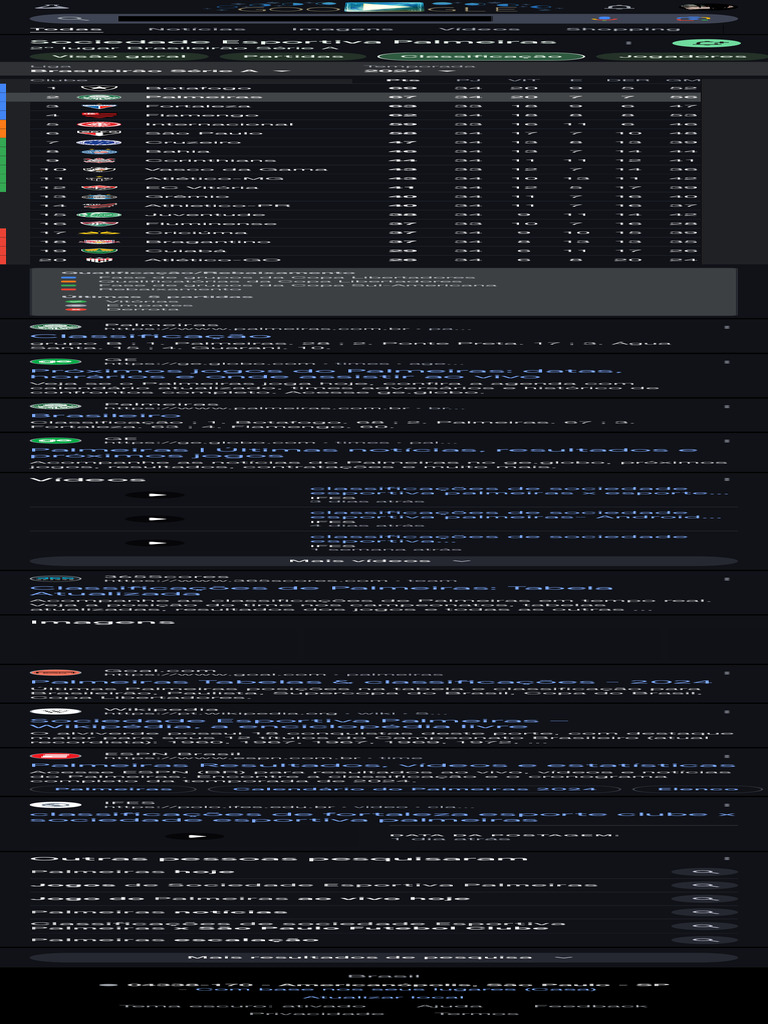Click 'Atualizar local' in the footer
The height and width of the screenshot is (1024, 768).
(383, 997)
